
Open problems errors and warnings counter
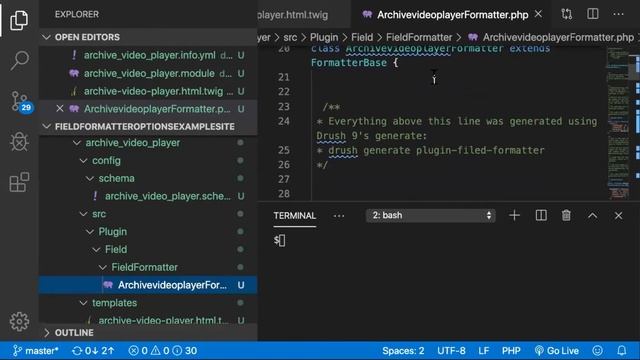tap(162, 351)
